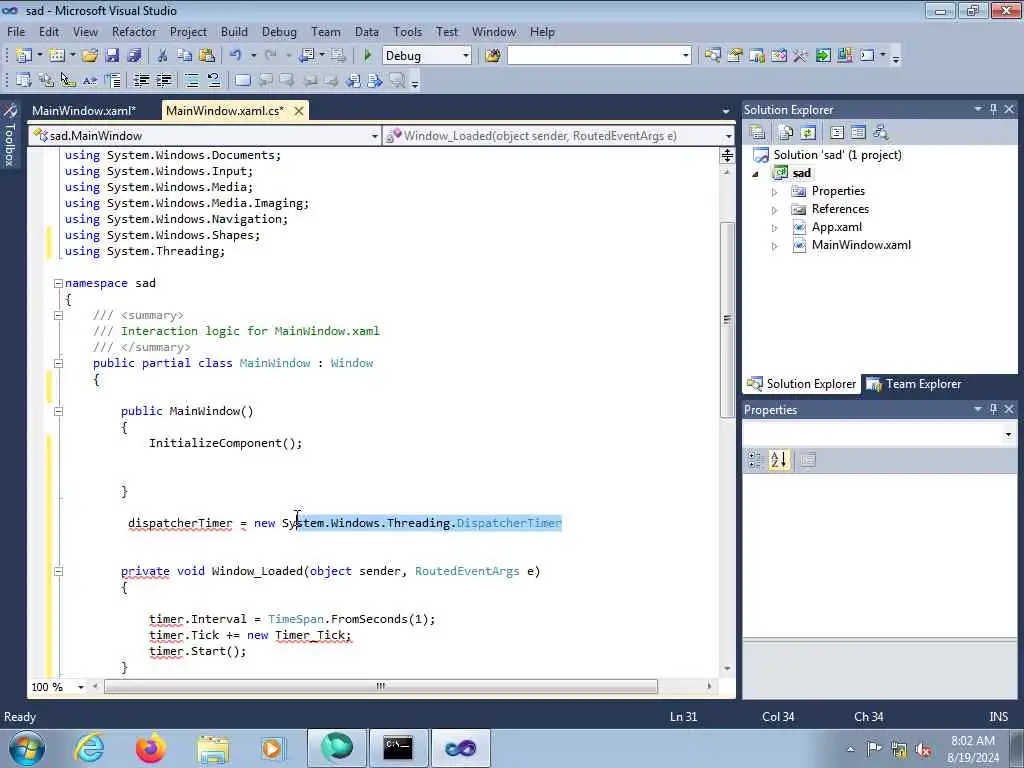This screenshot has width=1024, height=768.
Task: Click the Windows Start button
Action: click(x=26, y=748)
